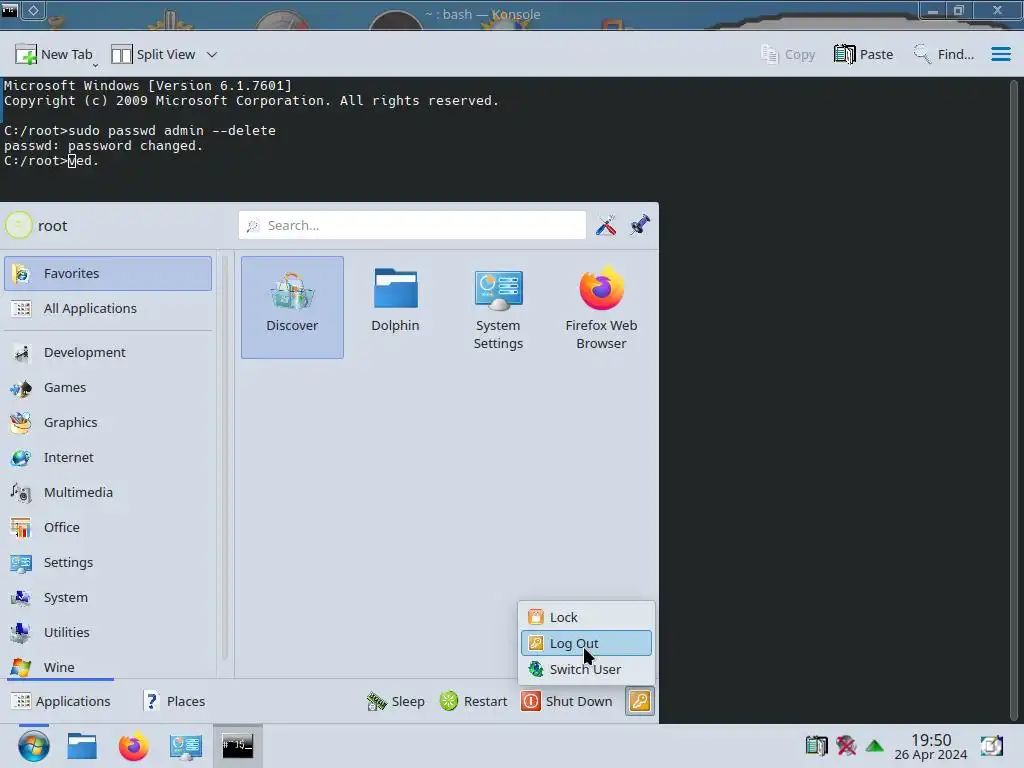Click the disconnected network tray icon
The image size is (1024, 768).
tap(846, 745)
